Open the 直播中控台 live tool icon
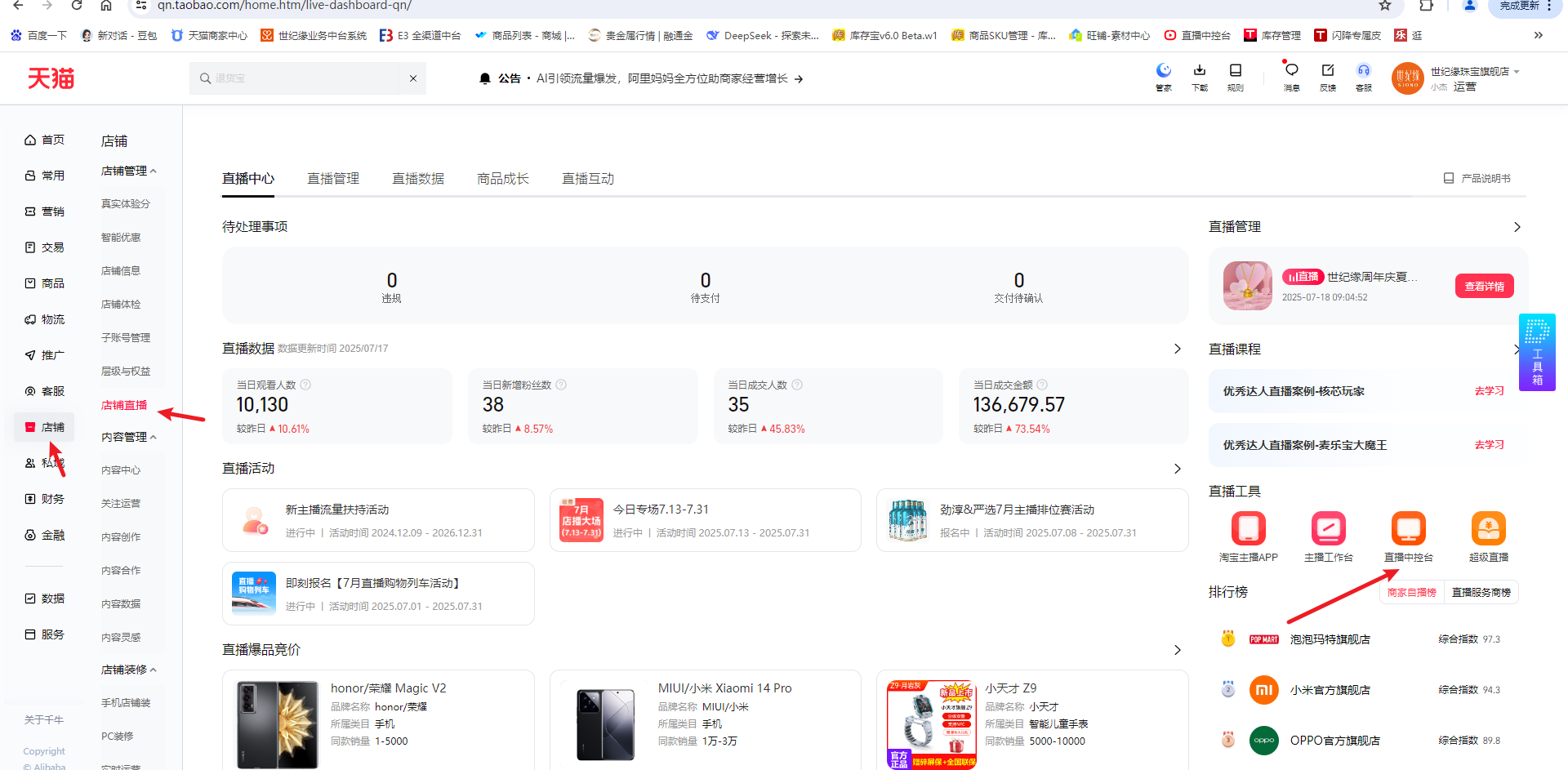The width and height of the screenshot is (1568, 770). click(1408, 529)
